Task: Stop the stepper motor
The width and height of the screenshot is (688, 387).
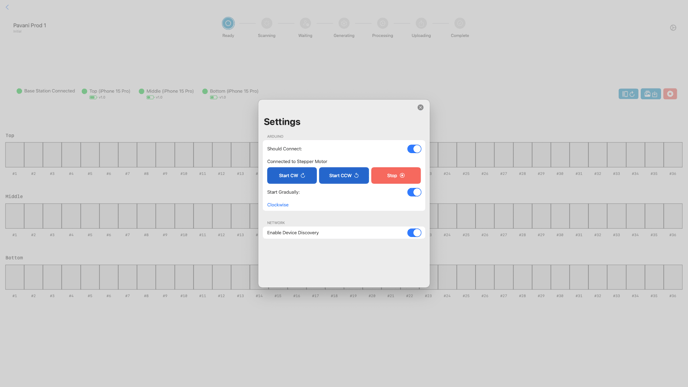Action: (396, 176)
